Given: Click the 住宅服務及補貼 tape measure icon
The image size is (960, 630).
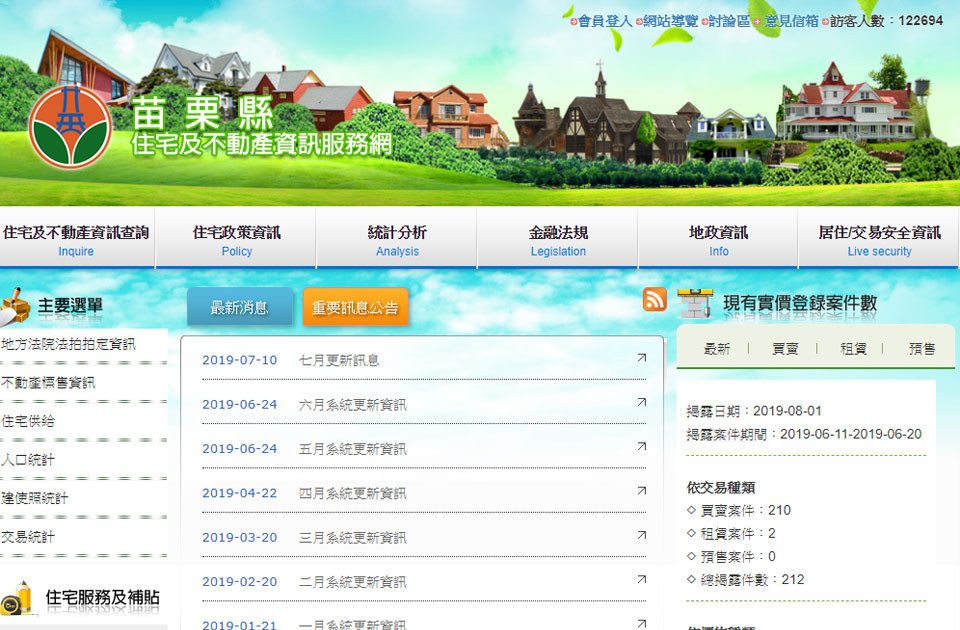Looking at the screenshot, I should coord(17,598).
